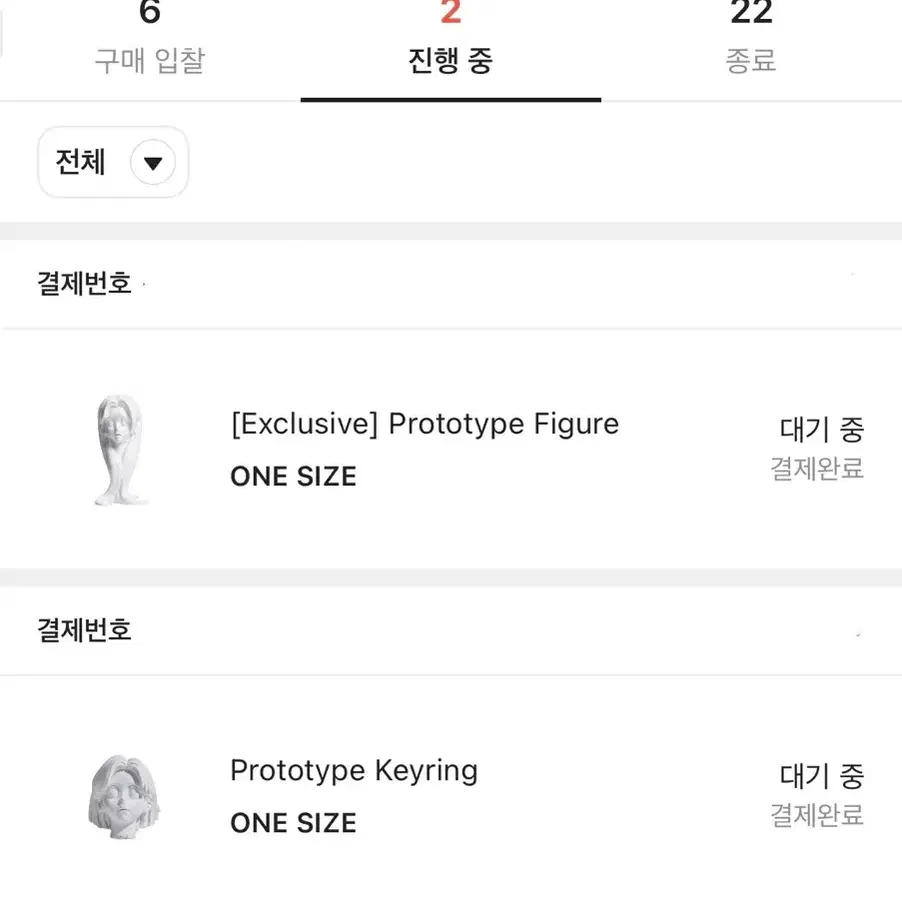Screen dimensions: 902x902
Task: Open the Prototype Keyring listing
Action: tap(354, 770)
